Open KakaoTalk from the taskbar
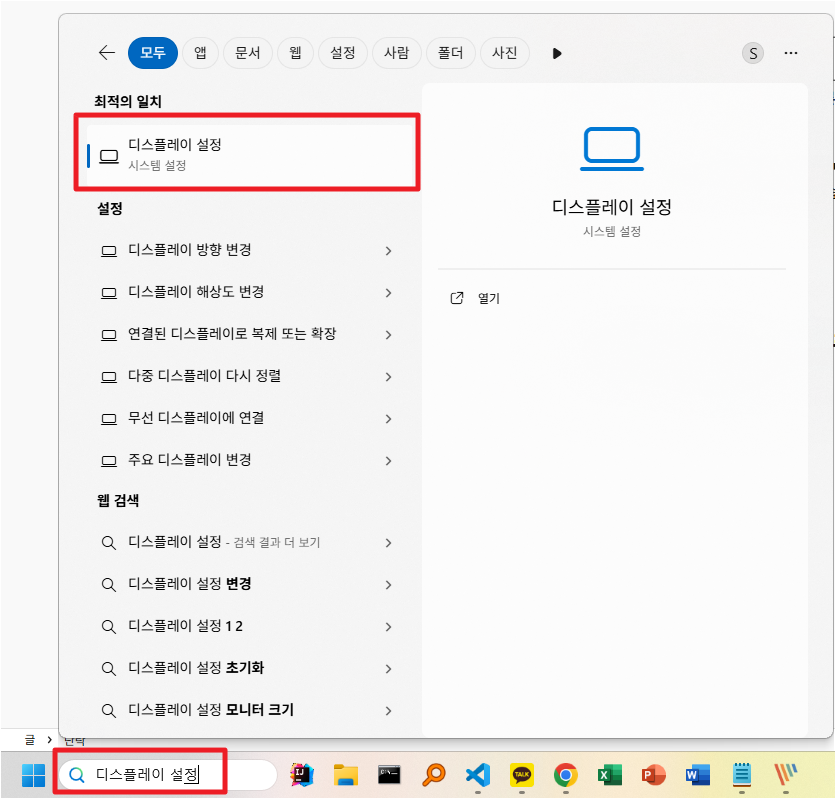 tap(521, 775)
